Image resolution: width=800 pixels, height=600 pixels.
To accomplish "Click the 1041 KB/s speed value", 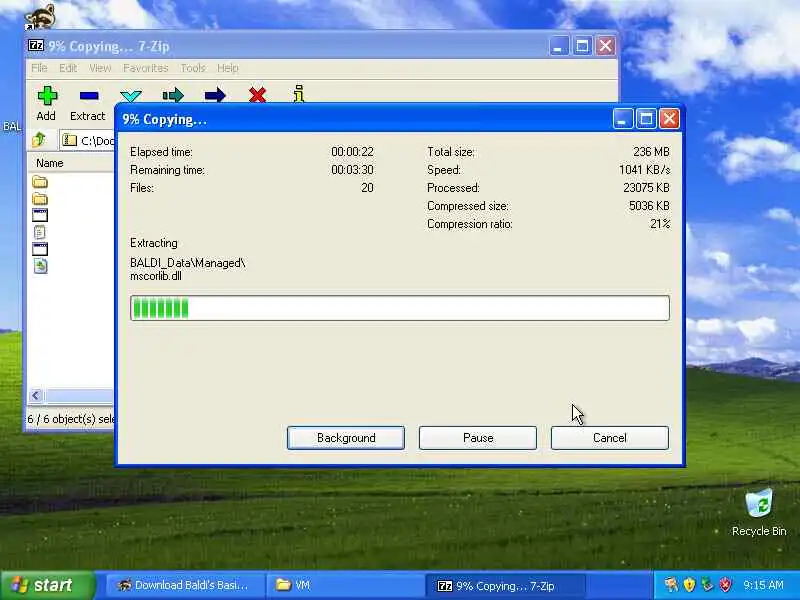I will coord(644,170).
